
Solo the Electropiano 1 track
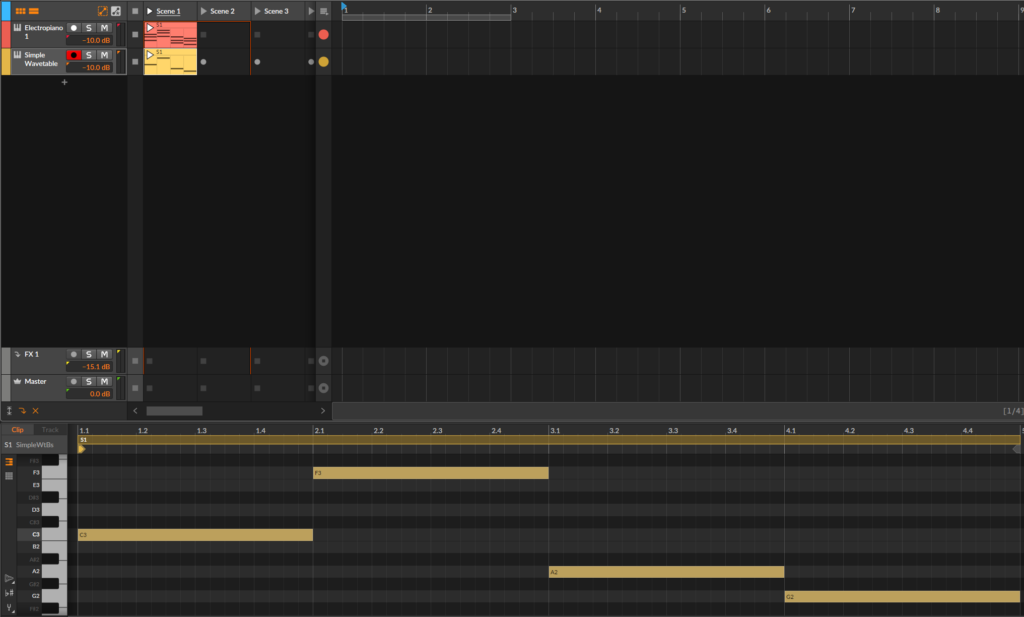[89, 27]
